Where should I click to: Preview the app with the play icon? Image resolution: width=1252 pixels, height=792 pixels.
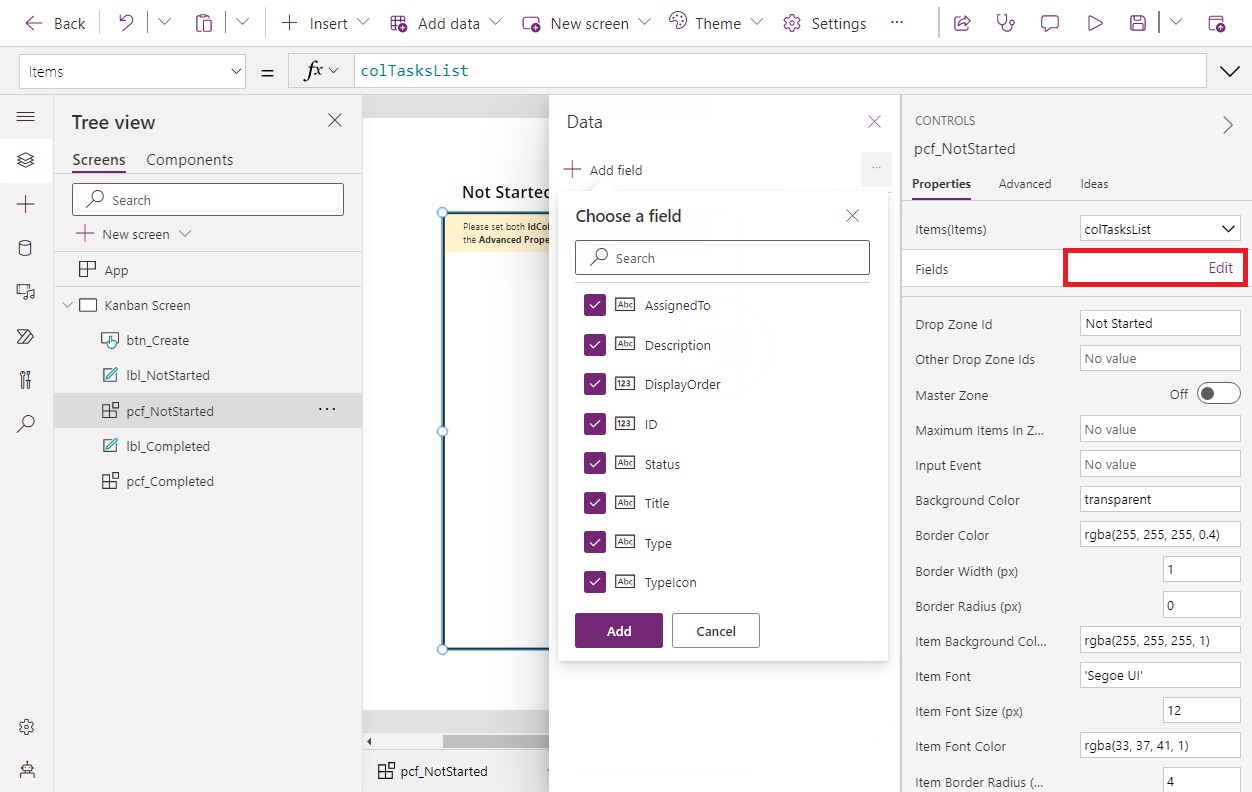[x=1094, y=22]
